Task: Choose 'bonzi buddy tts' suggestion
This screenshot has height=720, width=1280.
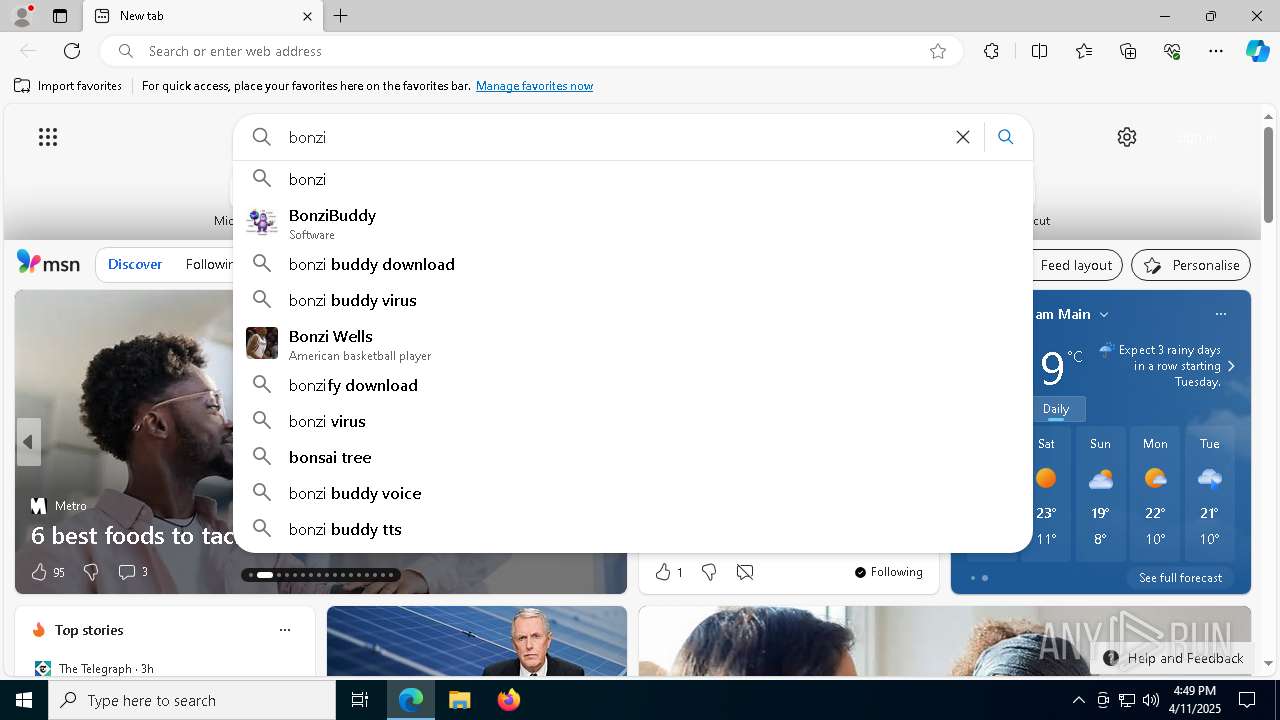Action: click(633, 529)
